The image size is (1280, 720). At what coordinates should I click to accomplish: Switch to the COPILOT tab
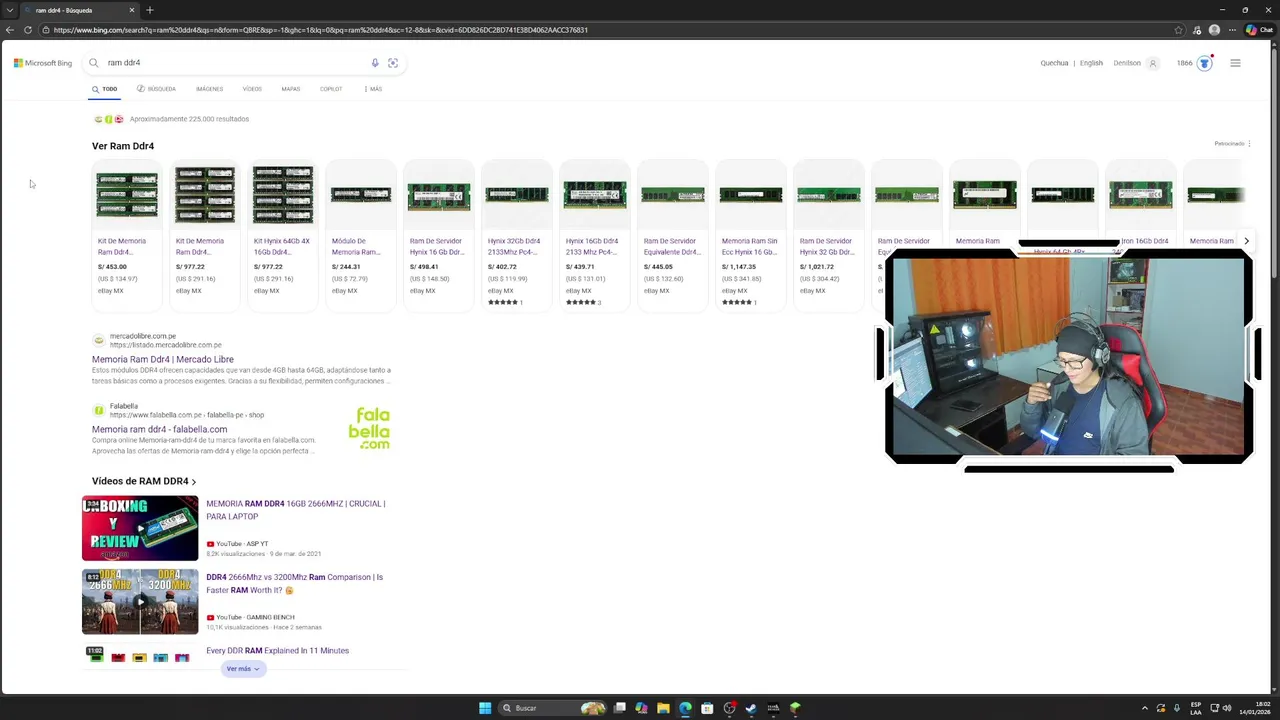click(x=331, y=89)
